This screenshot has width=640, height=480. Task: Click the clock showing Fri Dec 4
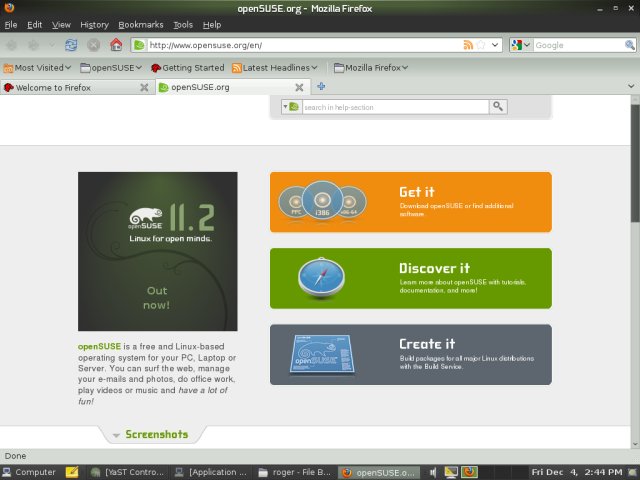[576, 472]
